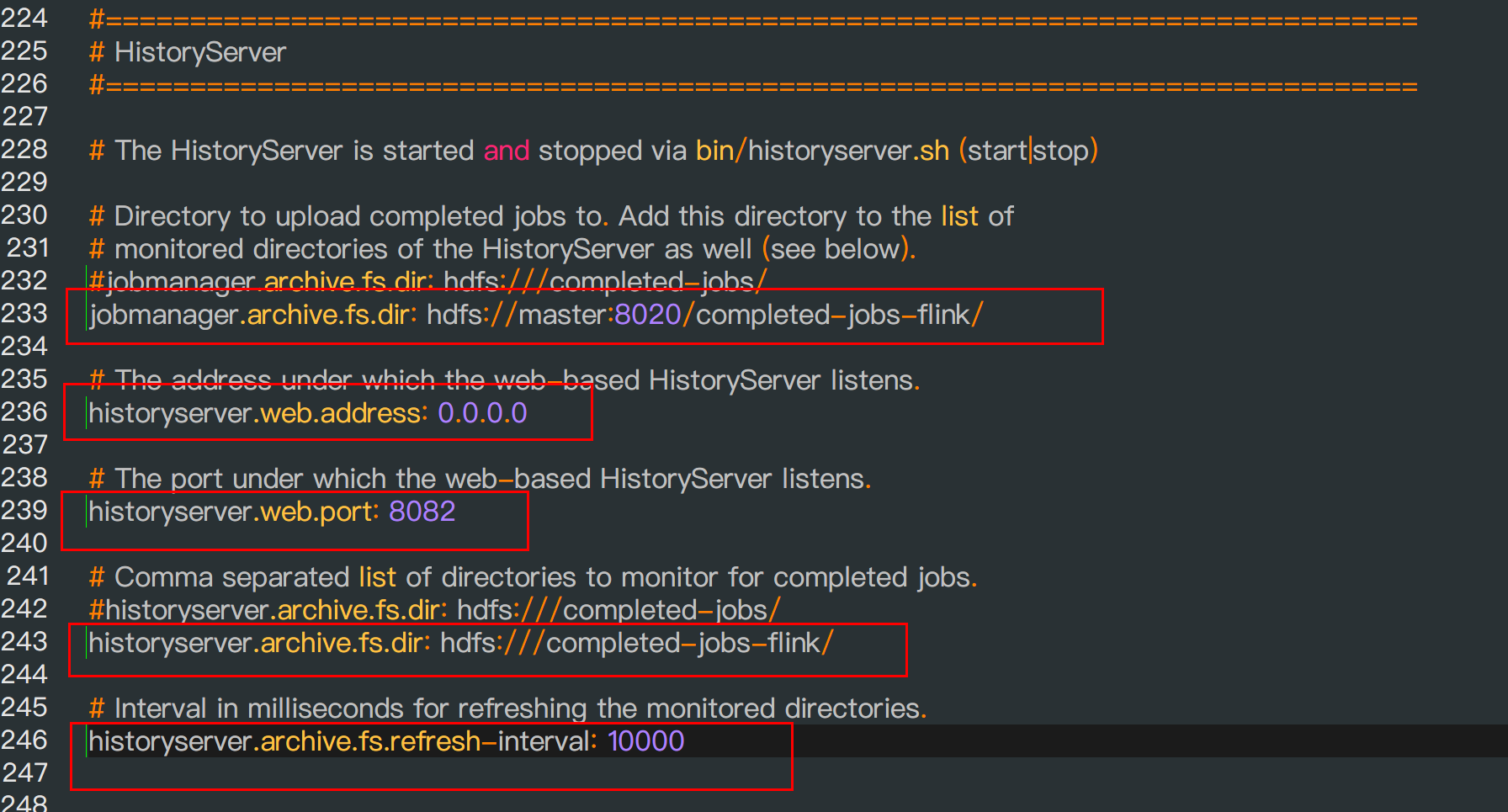Click the word 'and' on line 228

pos(507,151)
